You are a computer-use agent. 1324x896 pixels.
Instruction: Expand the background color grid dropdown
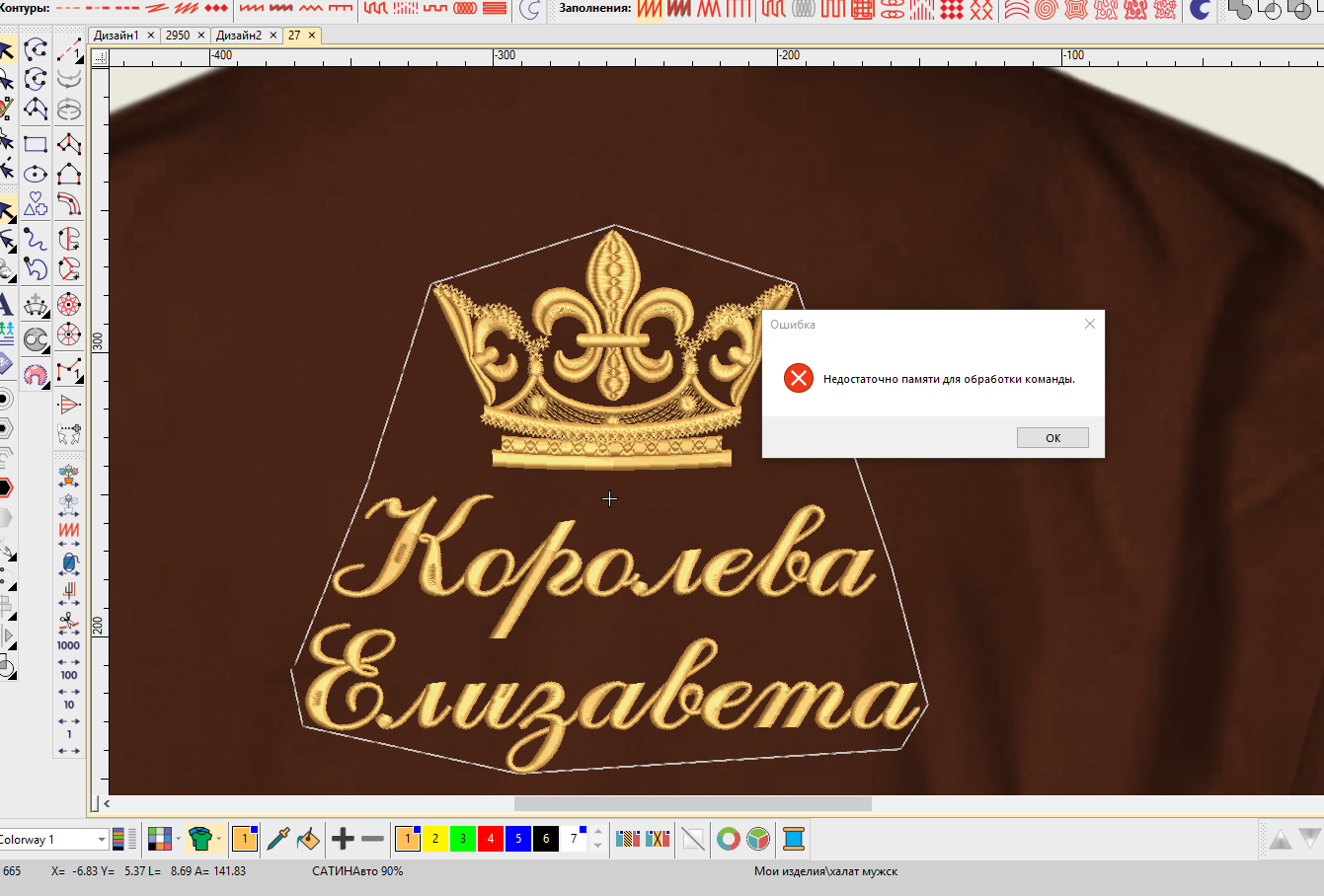[x=178, y=840]
